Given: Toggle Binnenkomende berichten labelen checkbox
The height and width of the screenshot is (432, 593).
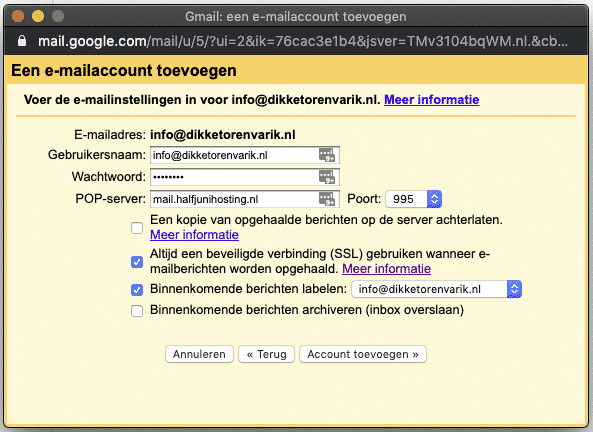Looking at the screenshot, I should pyautogui.click(x=137, y=290).
